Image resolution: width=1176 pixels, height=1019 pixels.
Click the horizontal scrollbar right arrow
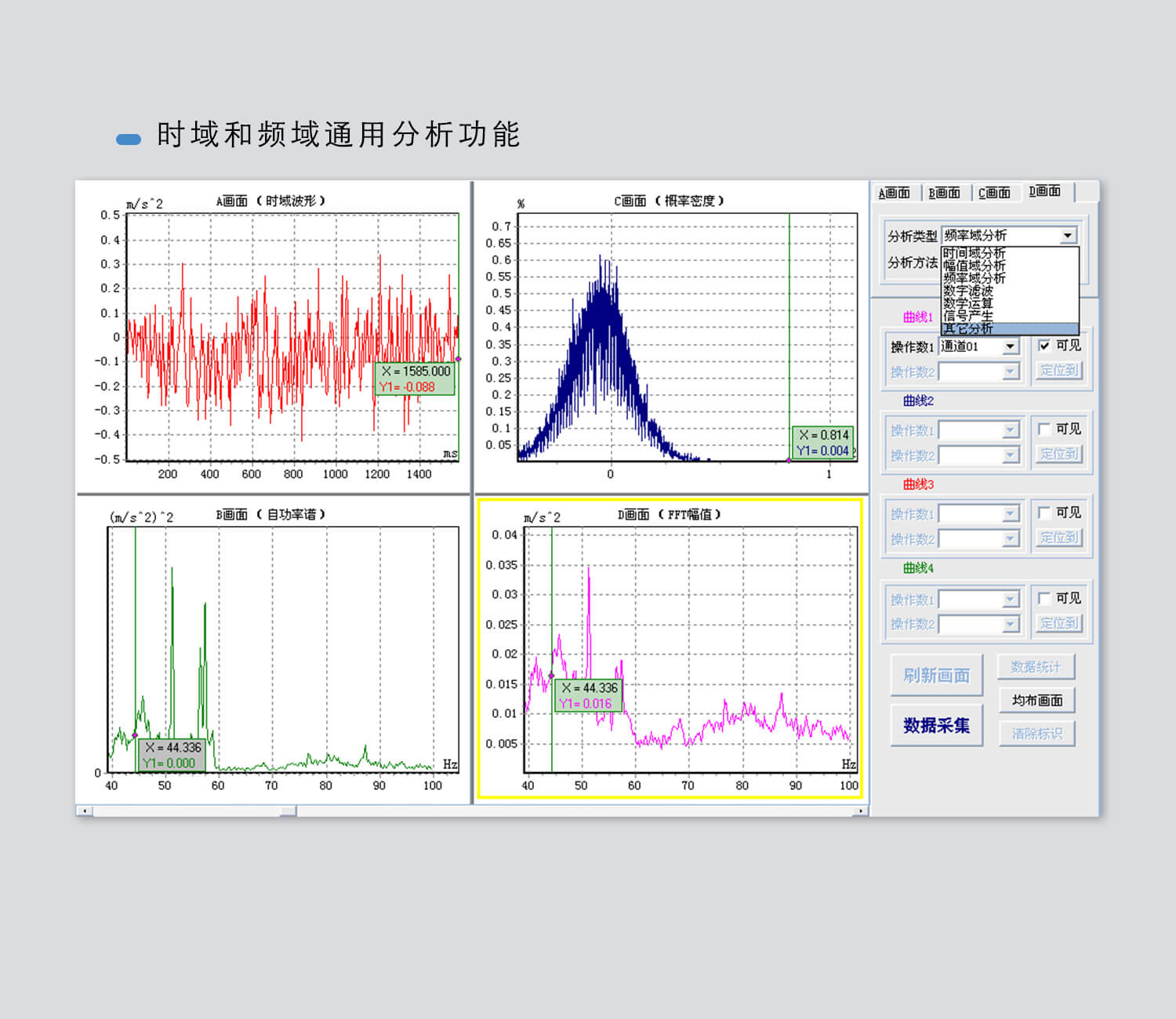pyautogui.click(x=861, y=811)
